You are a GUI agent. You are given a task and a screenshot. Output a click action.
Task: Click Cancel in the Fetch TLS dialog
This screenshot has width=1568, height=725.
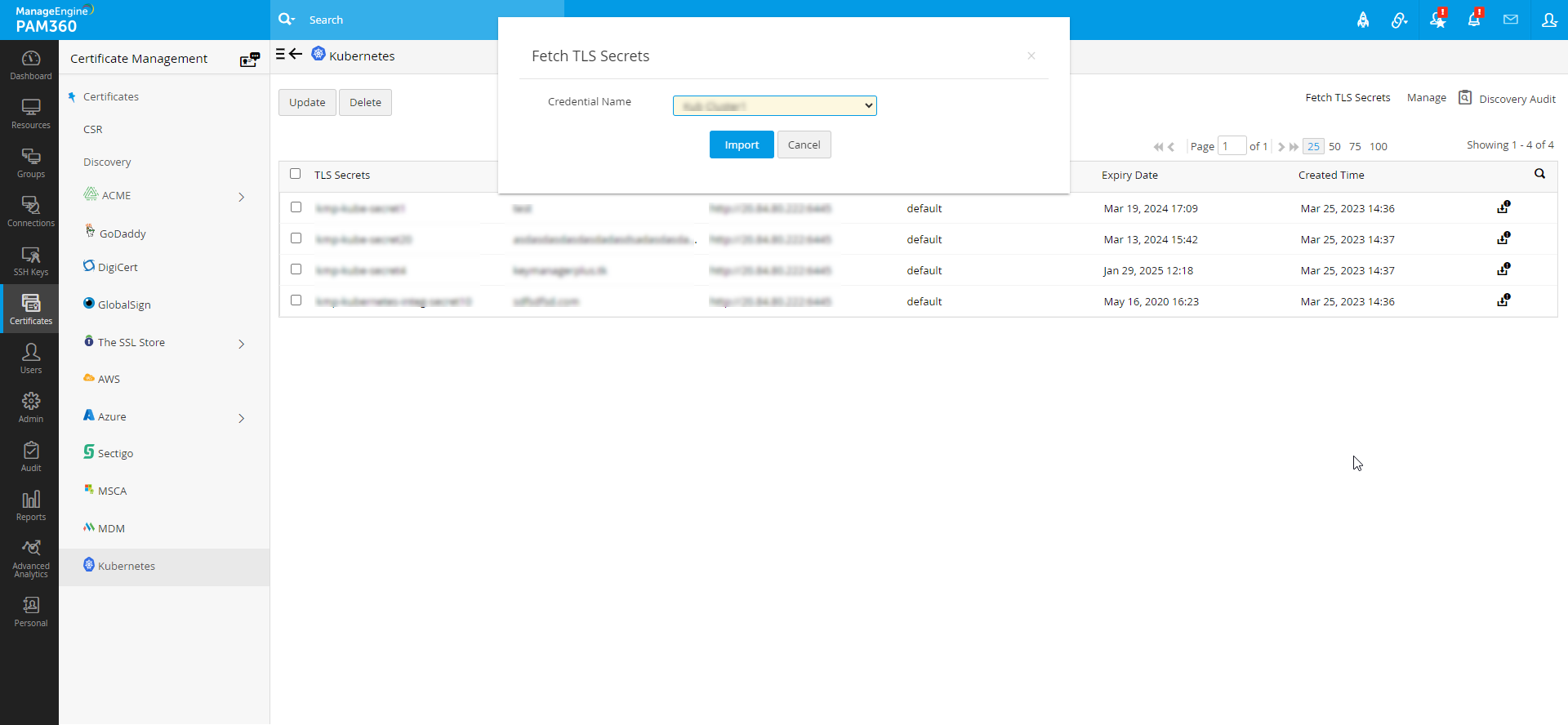tap(804, 145)
